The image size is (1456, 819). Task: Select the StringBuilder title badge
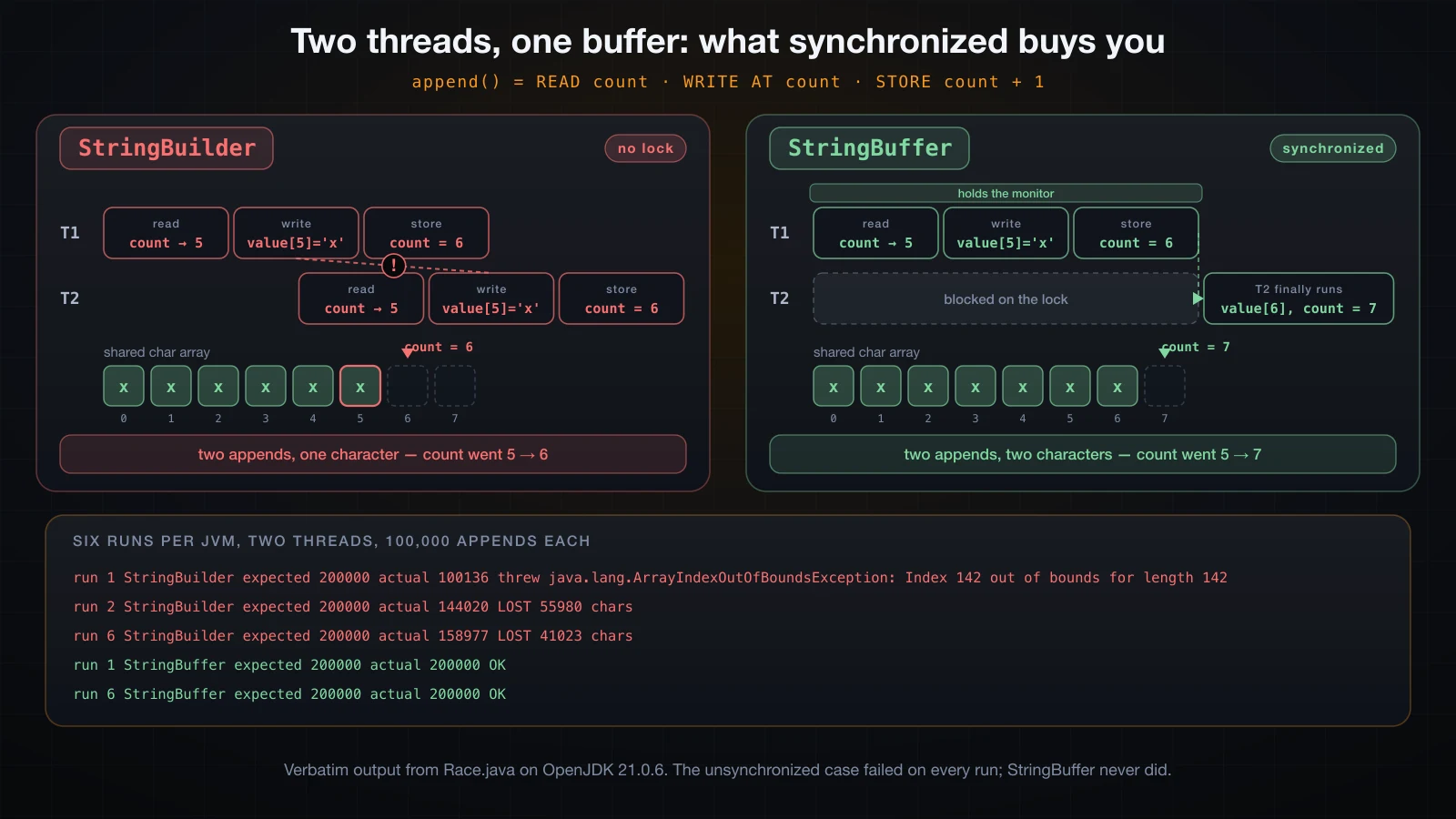167,148
